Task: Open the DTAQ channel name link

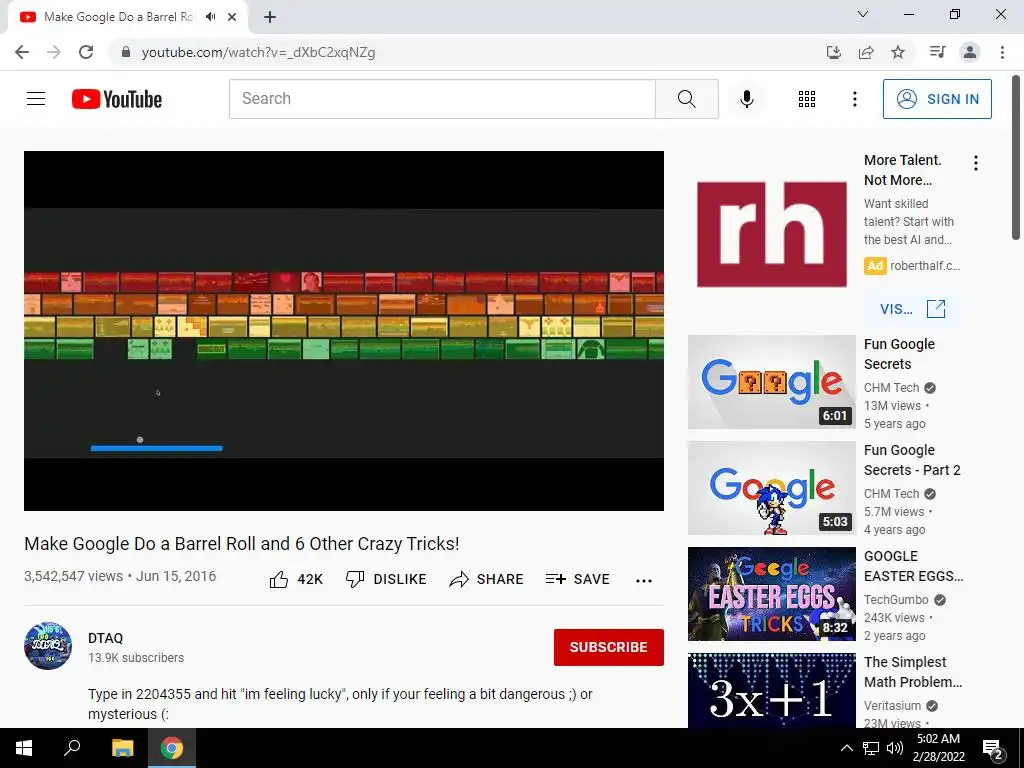Action: coord(105,638)
